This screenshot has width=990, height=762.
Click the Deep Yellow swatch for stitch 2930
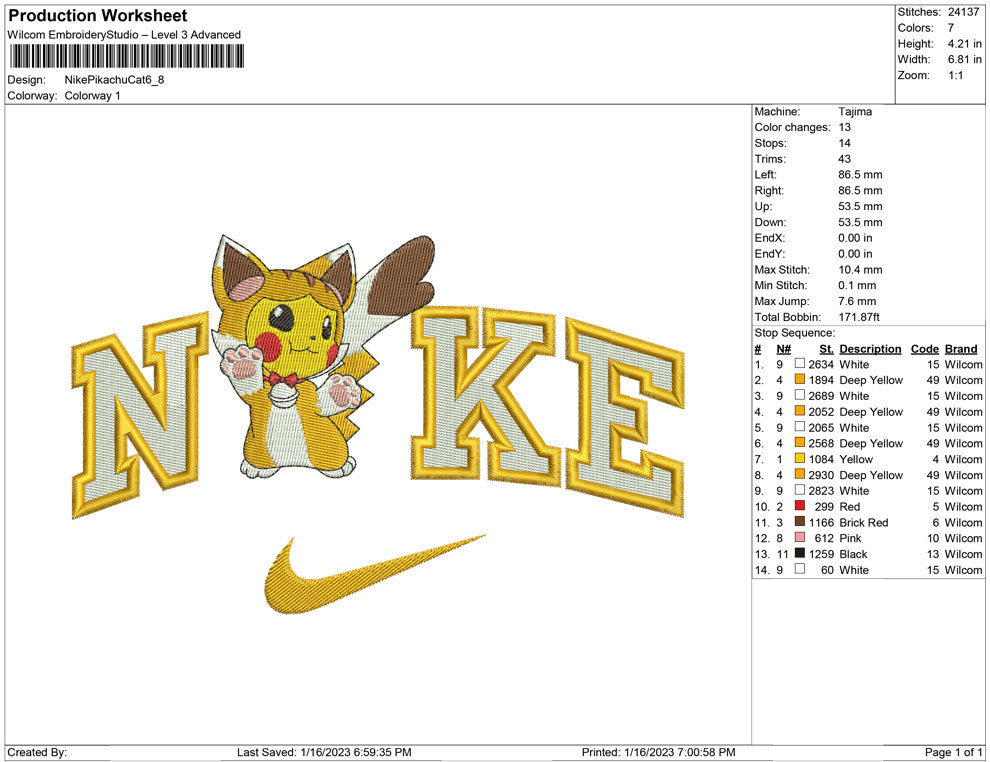[799, 474]
